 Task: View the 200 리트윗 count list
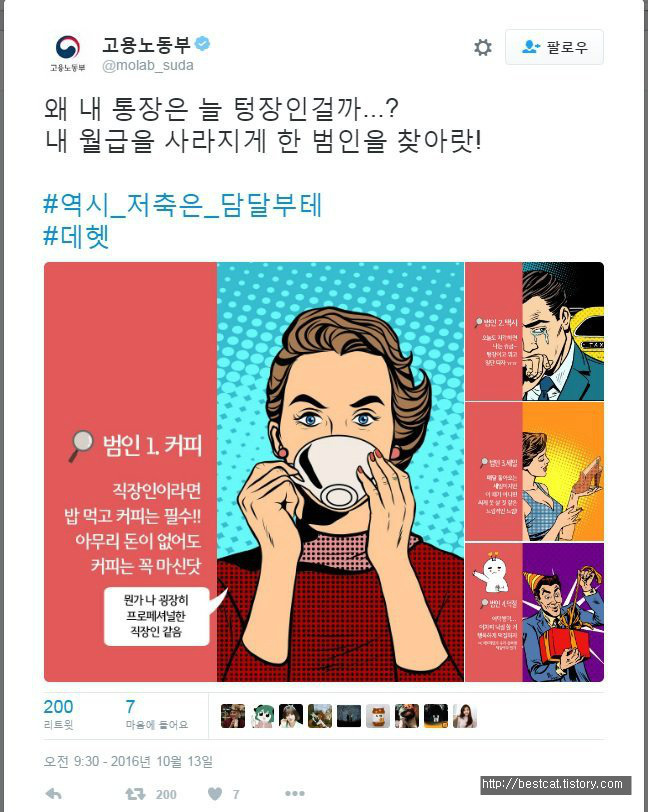tap(59, 714)
